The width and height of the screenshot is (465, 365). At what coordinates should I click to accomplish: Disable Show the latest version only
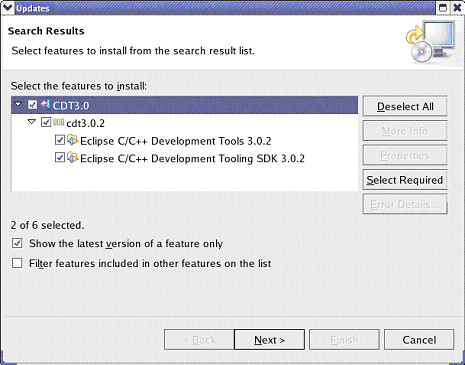(17, 243)
